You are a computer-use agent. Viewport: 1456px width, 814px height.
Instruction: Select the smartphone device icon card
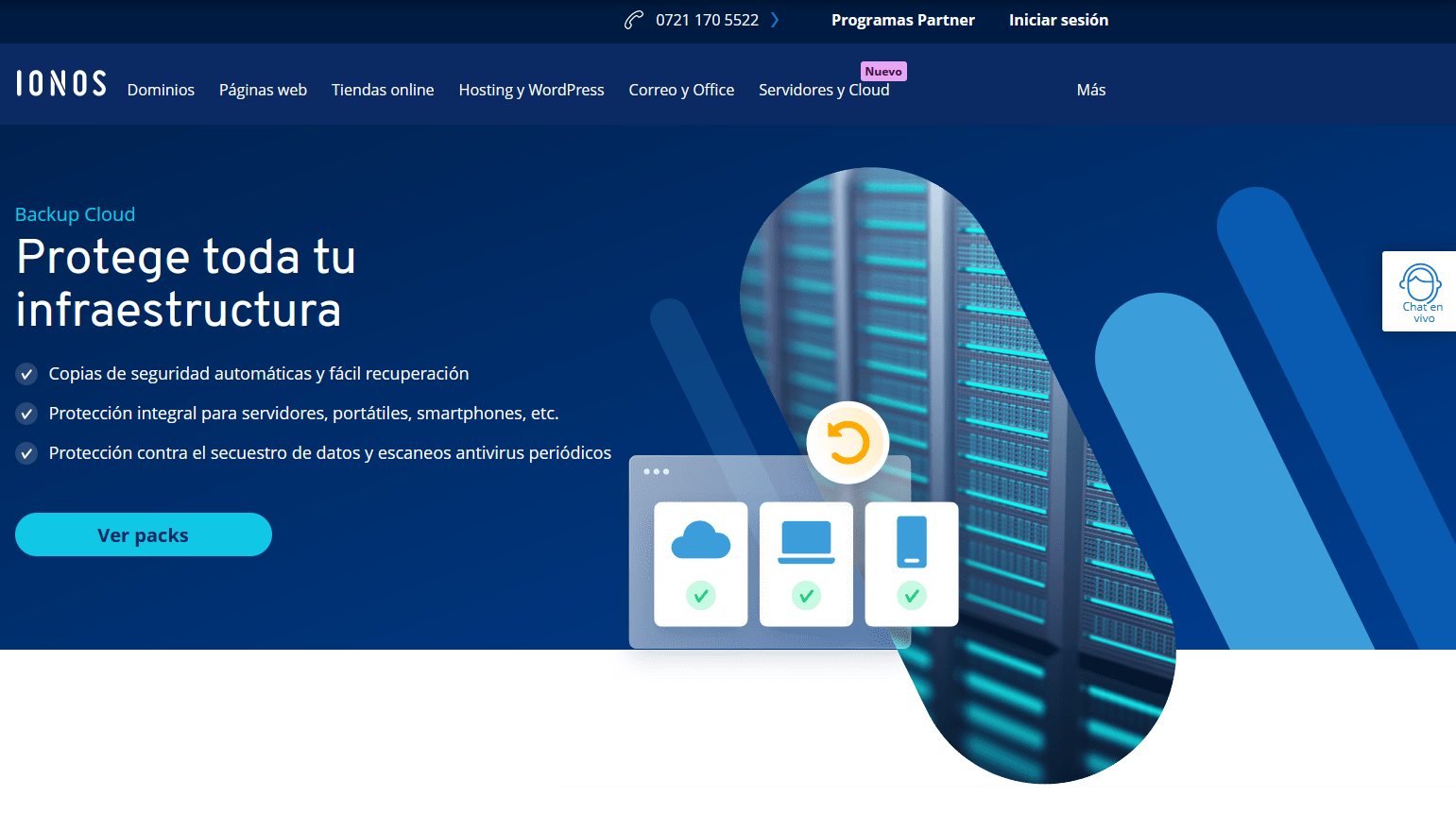click(x=912, y=565)
